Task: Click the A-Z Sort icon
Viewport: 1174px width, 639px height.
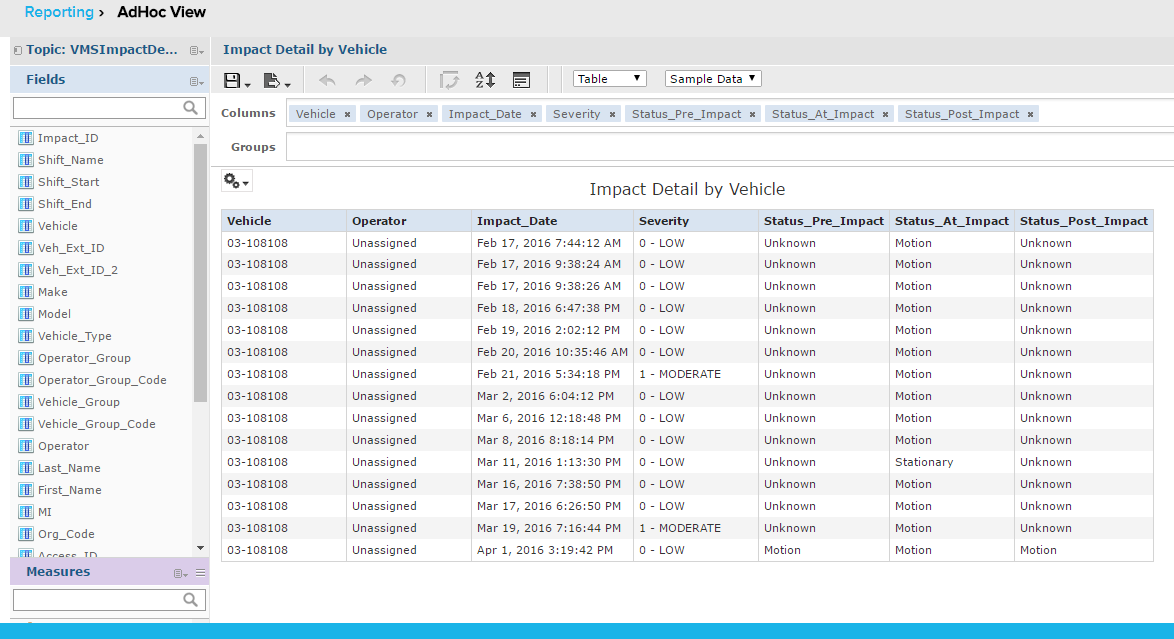Action: tap(485, 80)
